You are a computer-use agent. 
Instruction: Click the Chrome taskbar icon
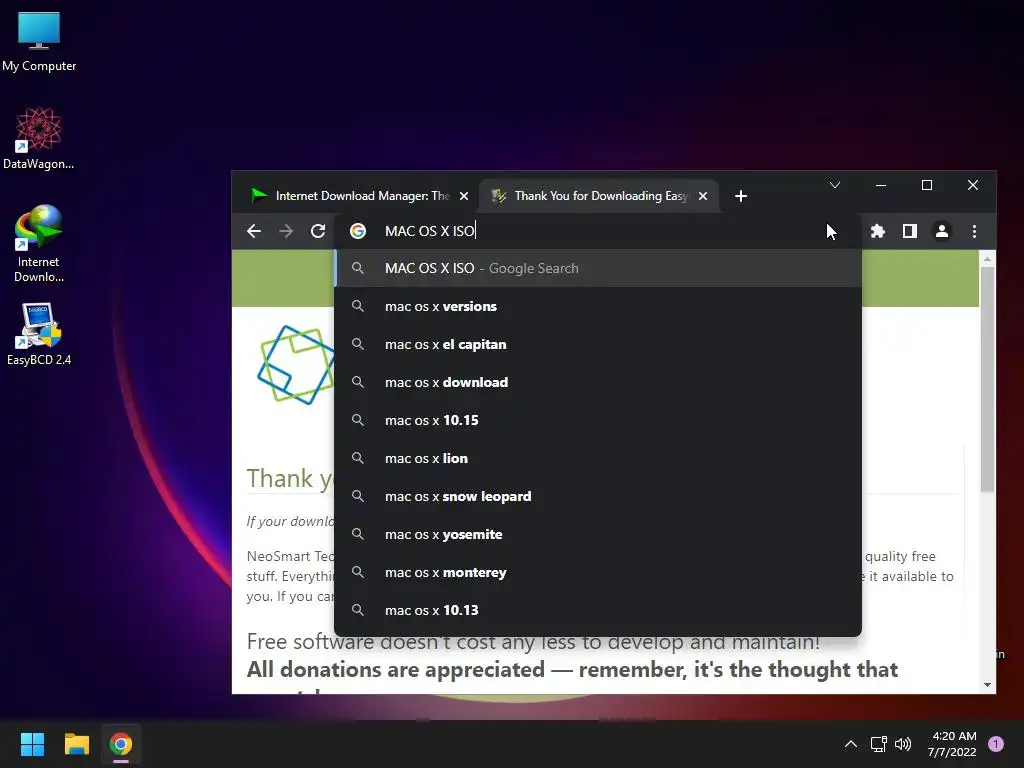121,744
